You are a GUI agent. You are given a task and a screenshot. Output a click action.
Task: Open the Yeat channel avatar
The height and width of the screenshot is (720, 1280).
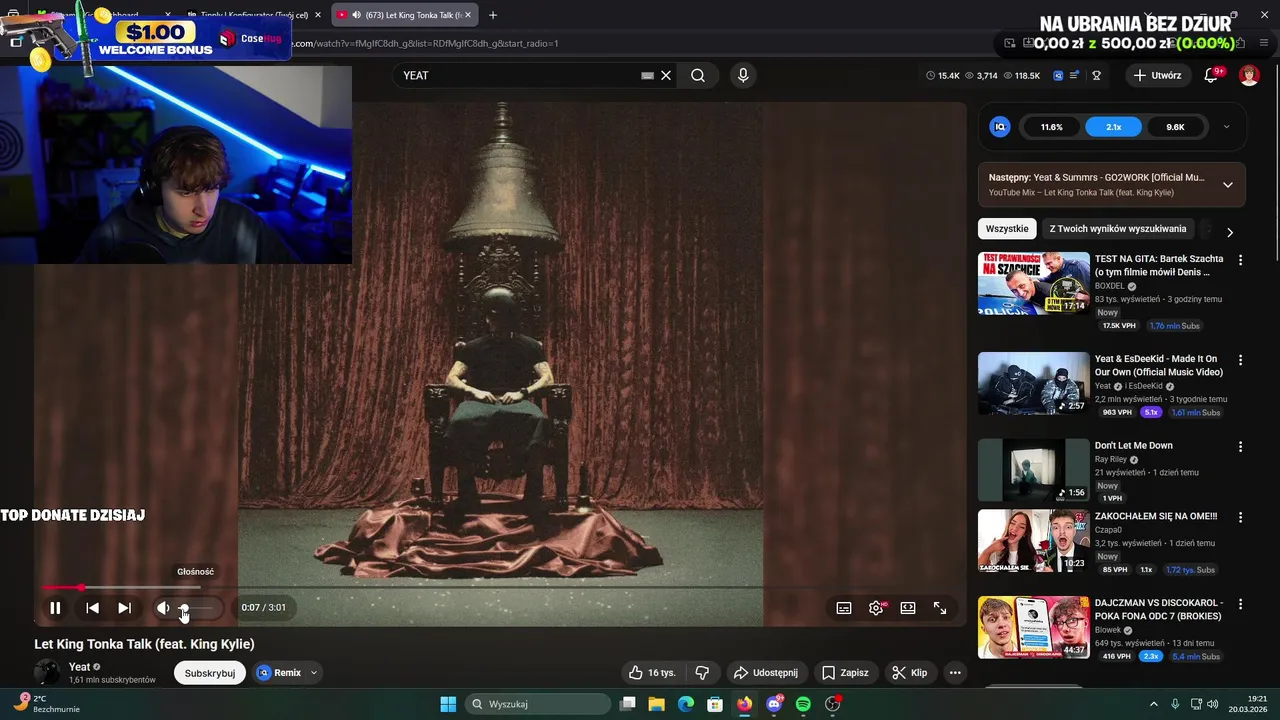[x=47, y=673]
